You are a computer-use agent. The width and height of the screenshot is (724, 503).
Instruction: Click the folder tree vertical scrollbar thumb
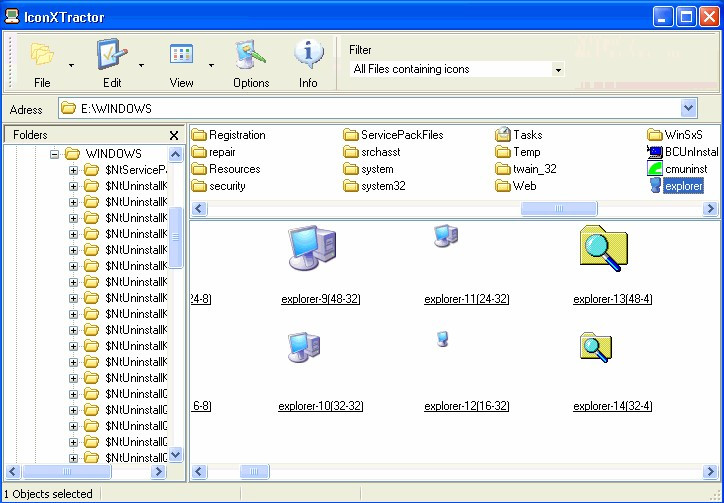coord(175,237)
